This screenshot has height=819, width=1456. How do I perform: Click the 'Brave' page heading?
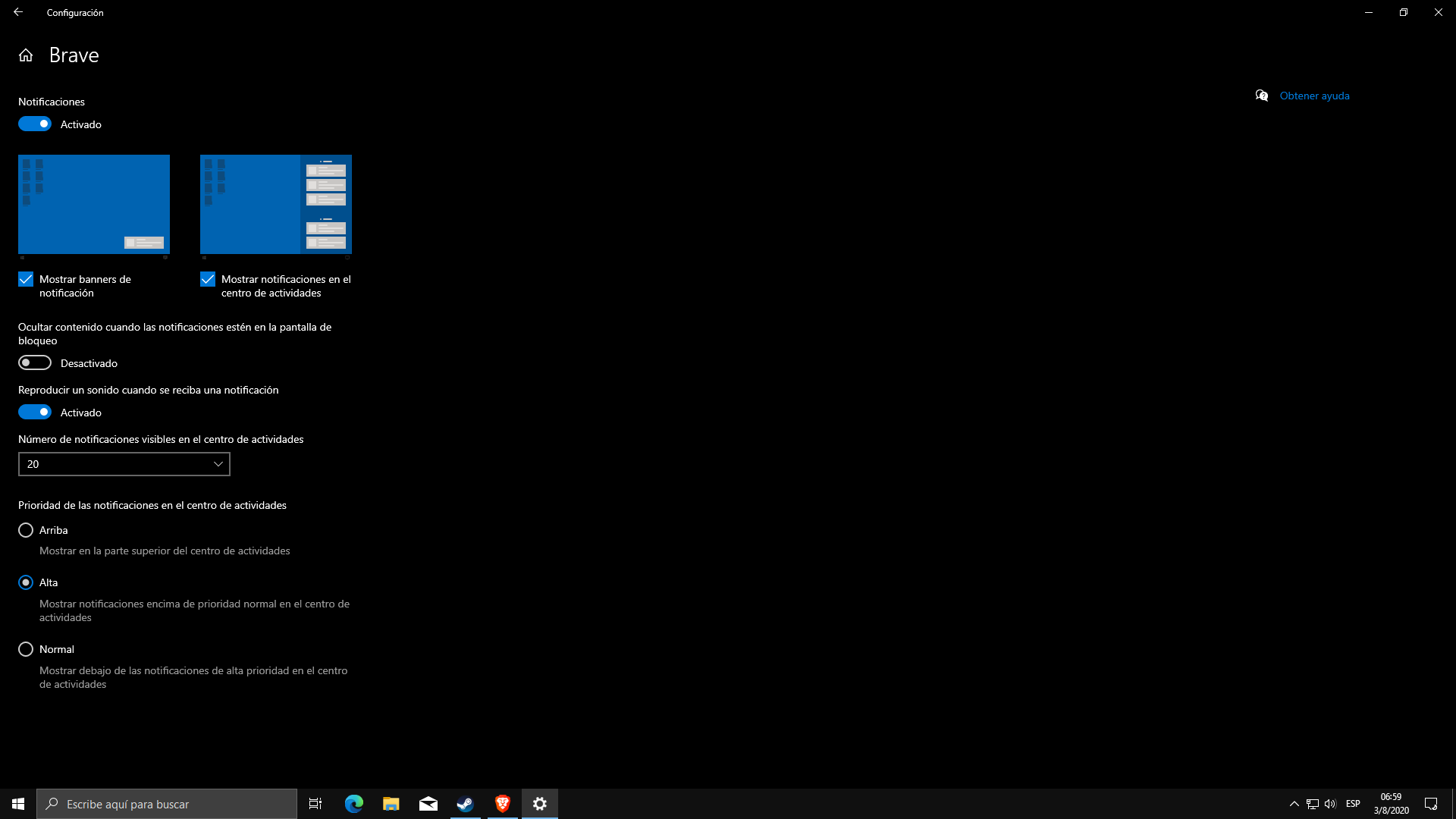[74, 55]
